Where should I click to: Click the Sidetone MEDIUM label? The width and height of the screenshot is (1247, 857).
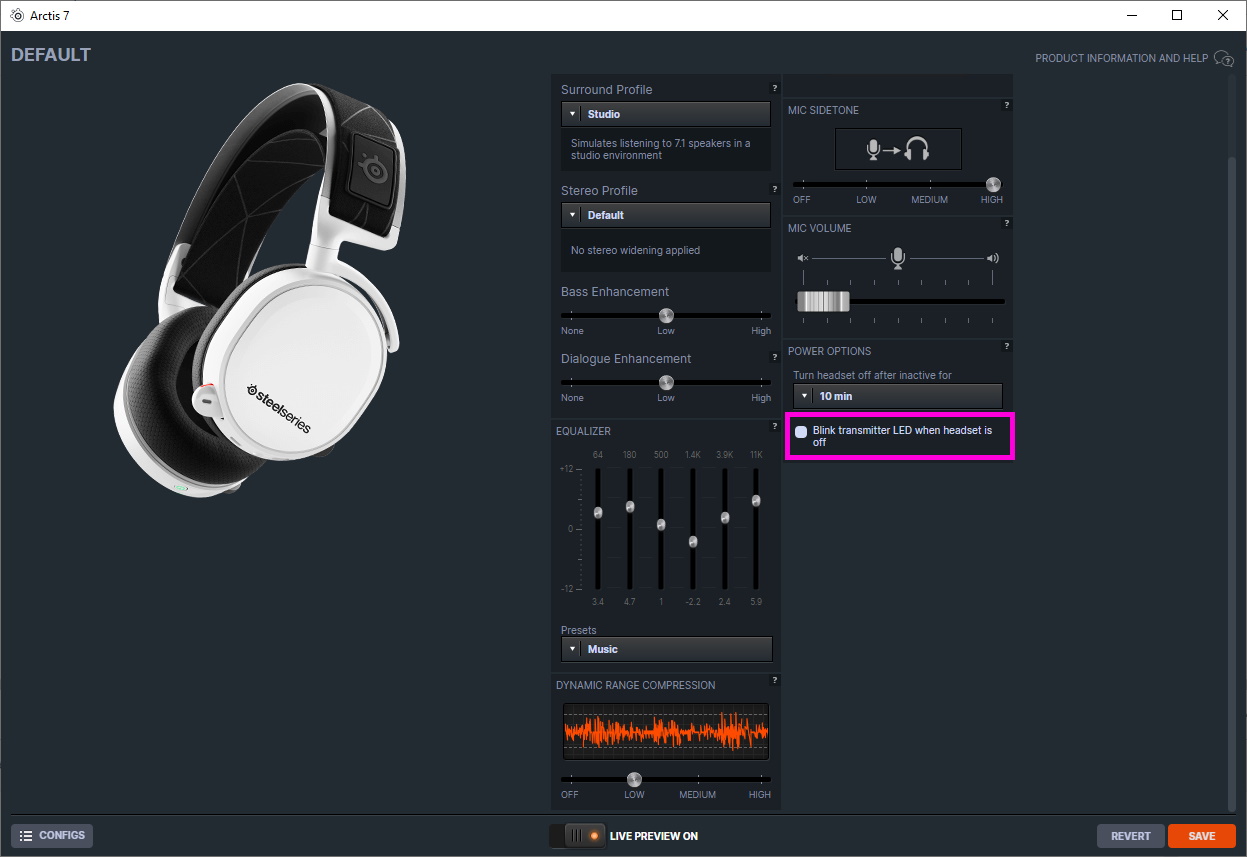(930, 200)
